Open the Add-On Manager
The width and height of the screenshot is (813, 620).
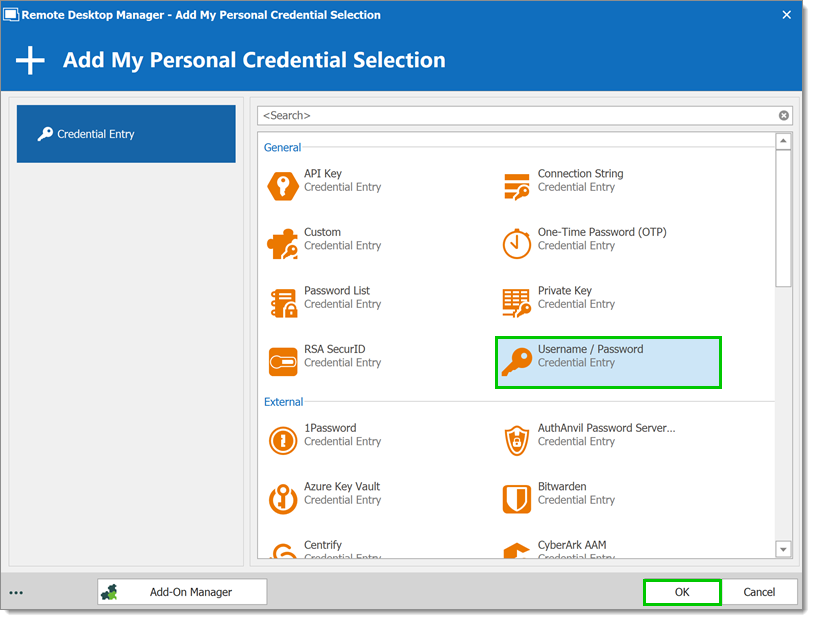(x=182, y=592)
